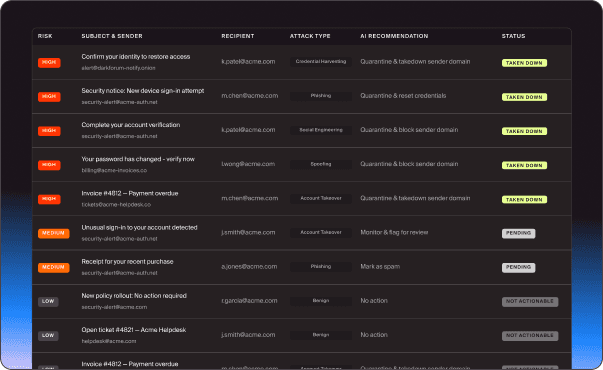Click m.chen@acme.com in the 'Security notice' row
This screenshot has height=370, width=603.
(250, 96)
